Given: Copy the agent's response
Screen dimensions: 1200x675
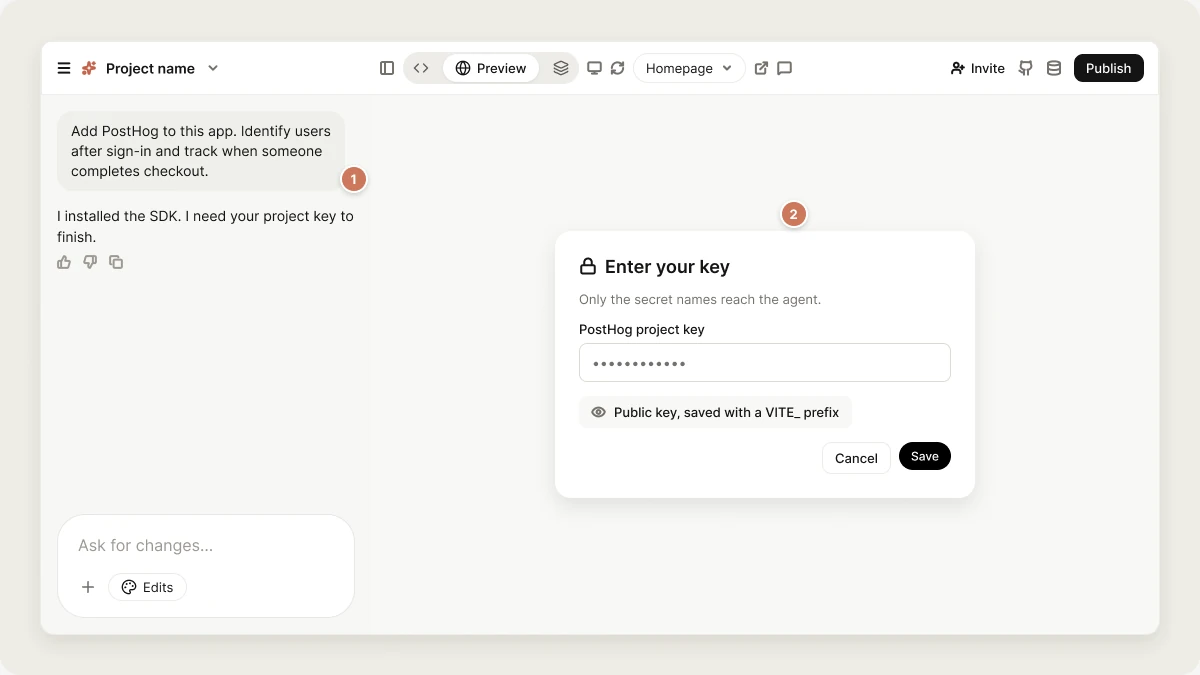Looking at the screenshot, I should (x=116, y=262).
